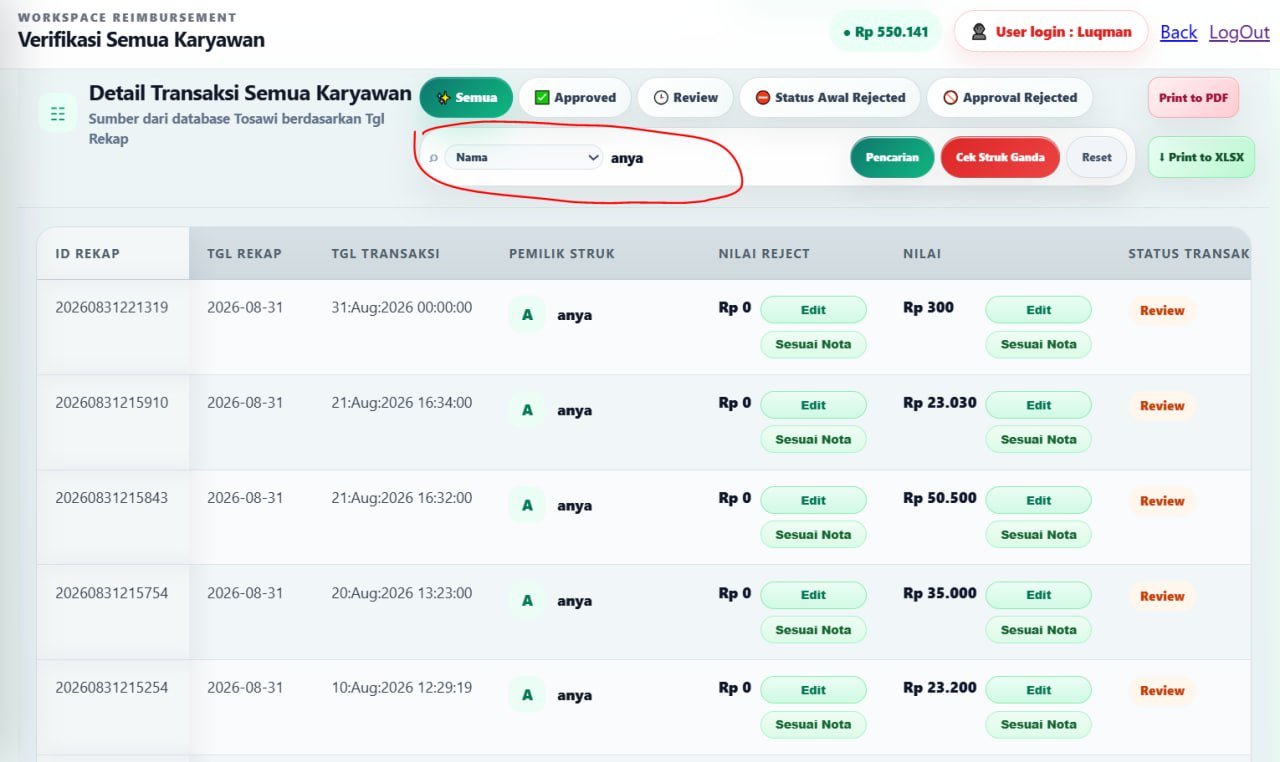Click the PEMILIK STRUK column header

click(562, 253)
